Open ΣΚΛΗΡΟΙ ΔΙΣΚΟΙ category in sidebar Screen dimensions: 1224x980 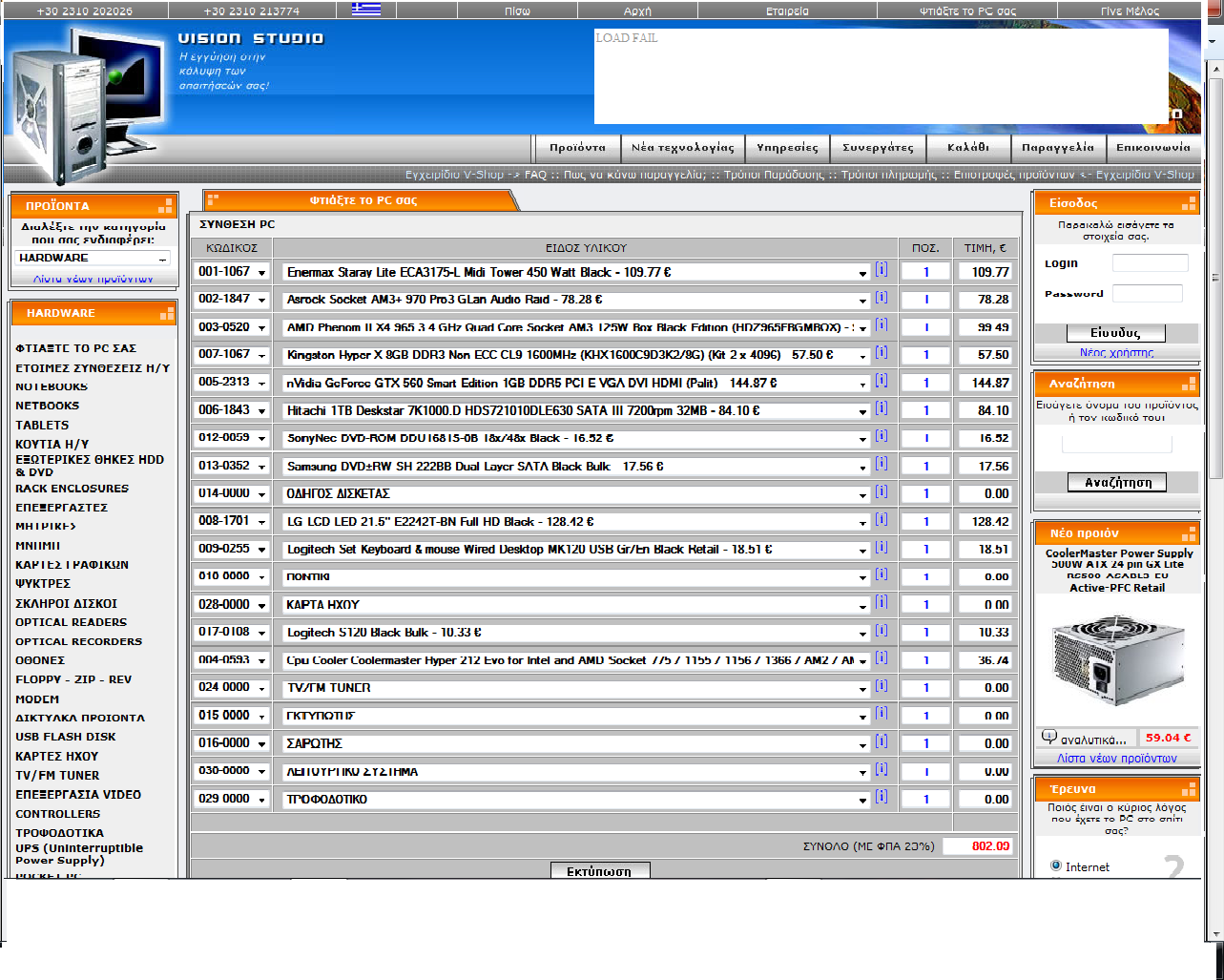click(x=67, y=603)
